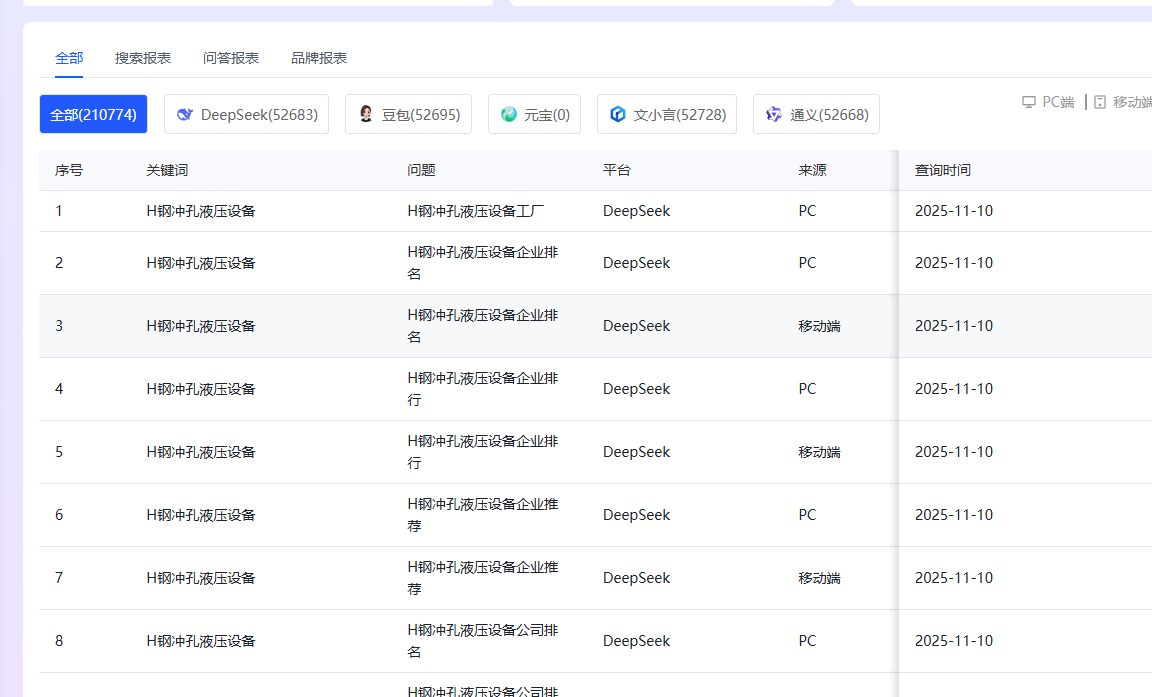1152x697 pixels.
Task: Click the 全部(210774) filter button
Action: click(93, 113)
